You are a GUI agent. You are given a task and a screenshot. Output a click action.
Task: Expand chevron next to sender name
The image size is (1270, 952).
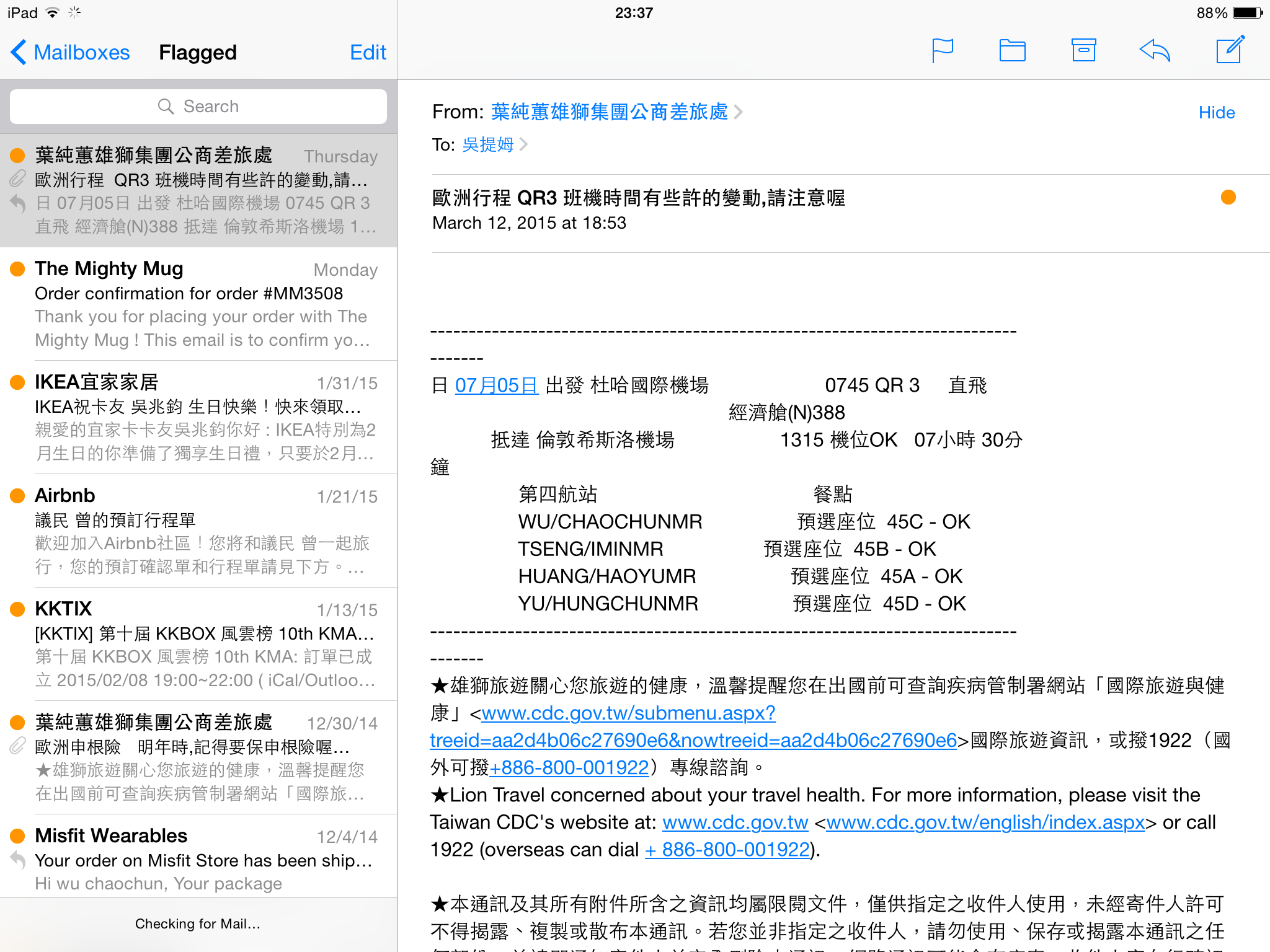click(738, 112)
